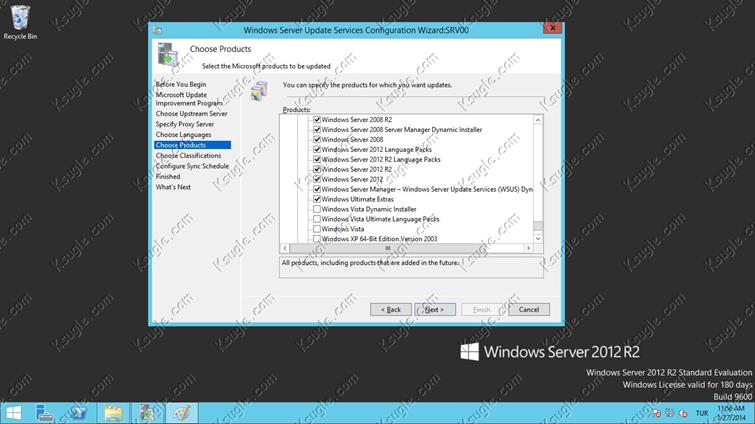
Task: Uncheck Windows Server 2008 R2
Action: coord(317,119)
